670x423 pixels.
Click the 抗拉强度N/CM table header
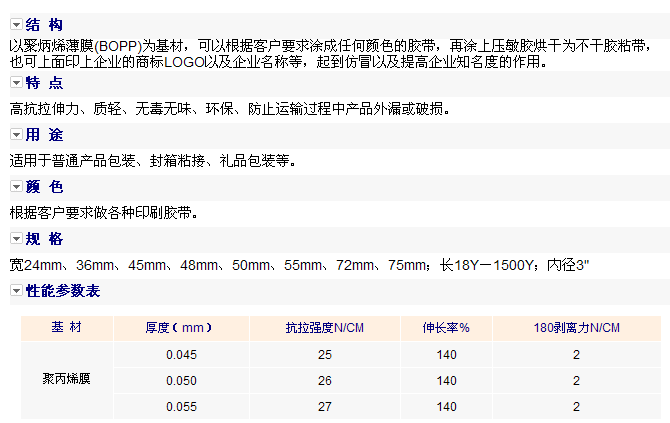pyautogui.click(x=324, y=328)
